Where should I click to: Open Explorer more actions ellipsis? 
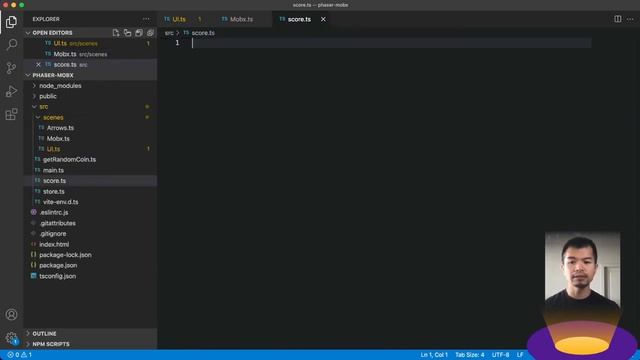pyautogui.click(x=146, y=19)
